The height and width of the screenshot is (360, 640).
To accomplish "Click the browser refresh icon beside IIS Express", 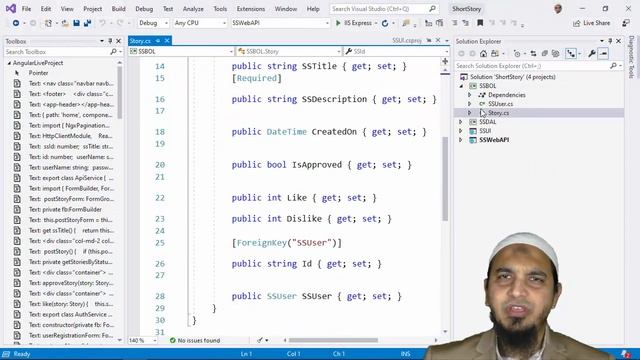I will click(x=385, y=23).
